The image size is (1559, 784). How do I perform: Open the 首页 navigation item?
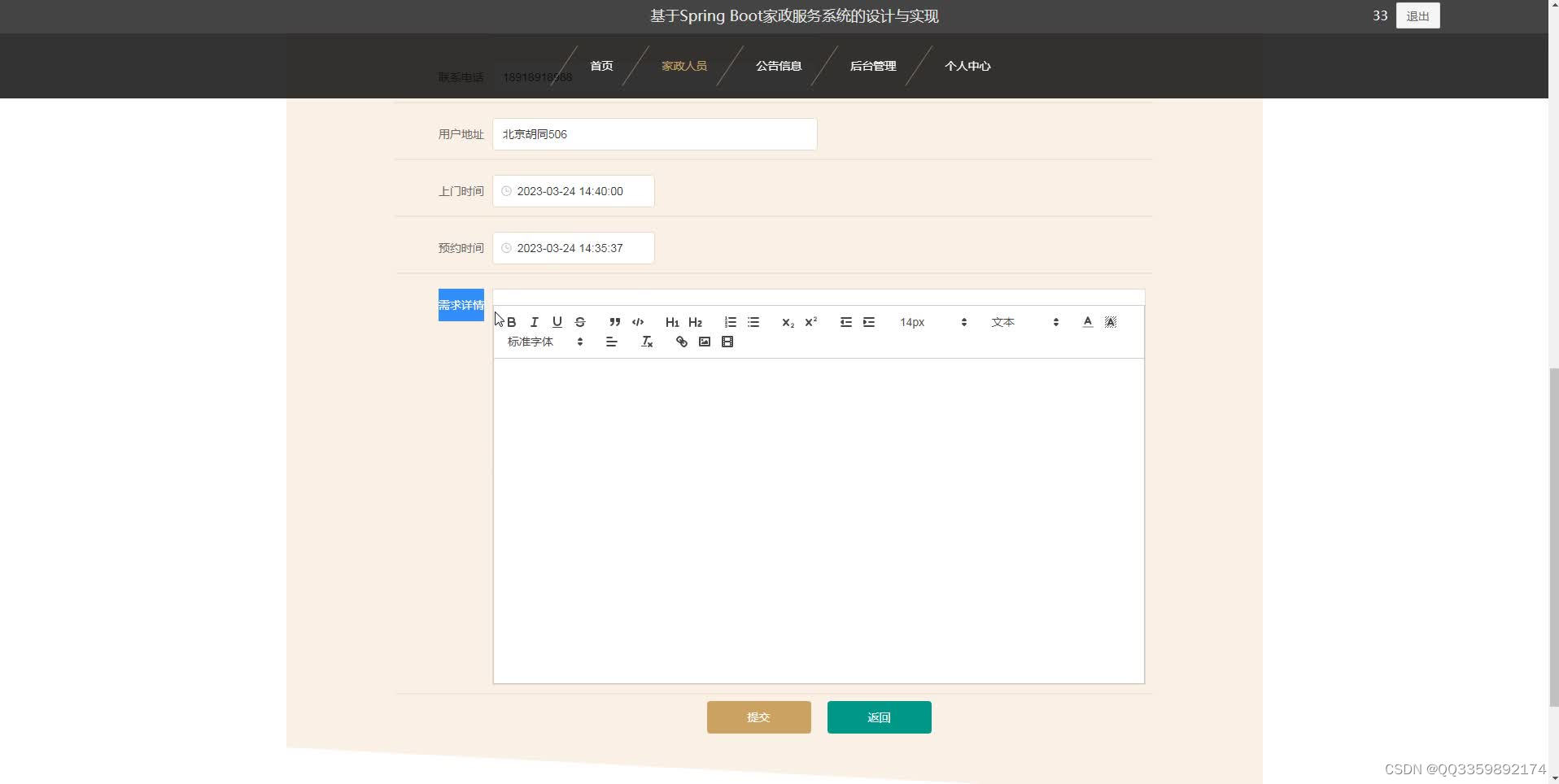point(601,66)
